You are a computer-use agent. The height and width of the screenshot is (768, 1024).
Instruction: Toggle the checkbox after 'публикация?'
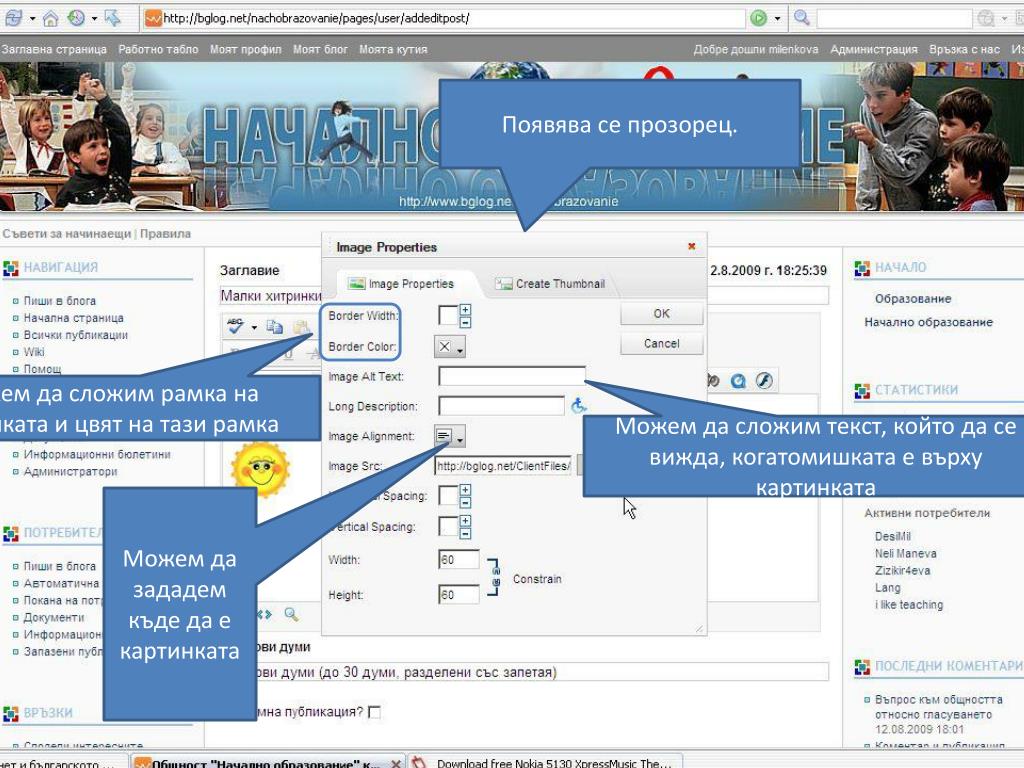click(374, 712)
